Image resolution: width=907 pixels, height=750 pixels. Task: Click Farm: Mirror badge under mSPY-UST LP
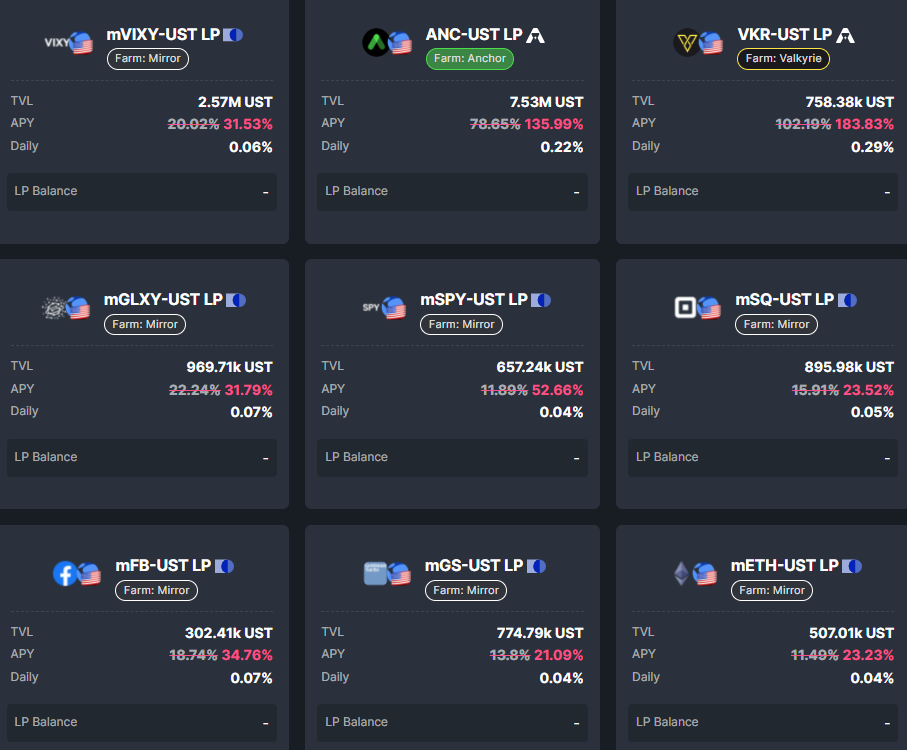point(463,324)
